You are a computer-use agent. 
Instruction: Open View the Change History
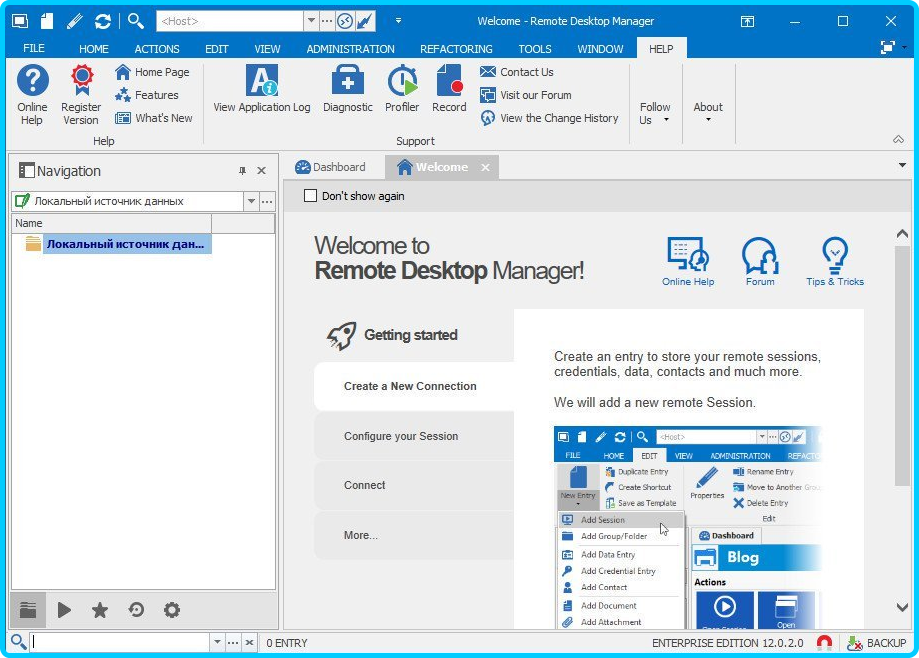coord(549,118)
